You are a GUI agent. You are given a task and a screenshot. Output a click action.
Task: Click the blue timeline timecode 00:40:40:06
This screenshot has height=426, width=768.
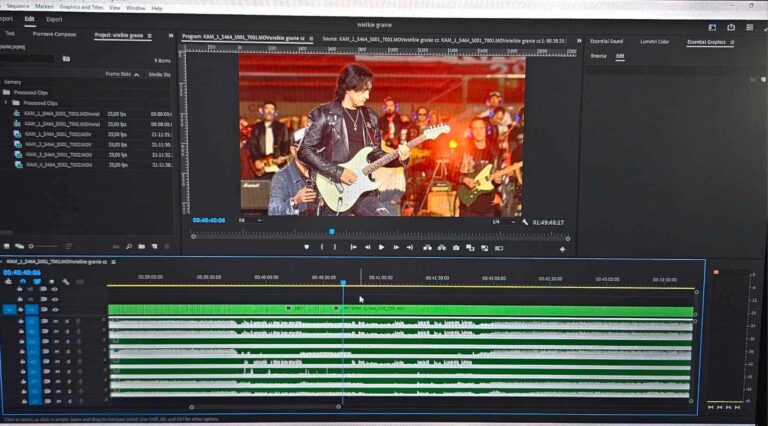[22, 272]
